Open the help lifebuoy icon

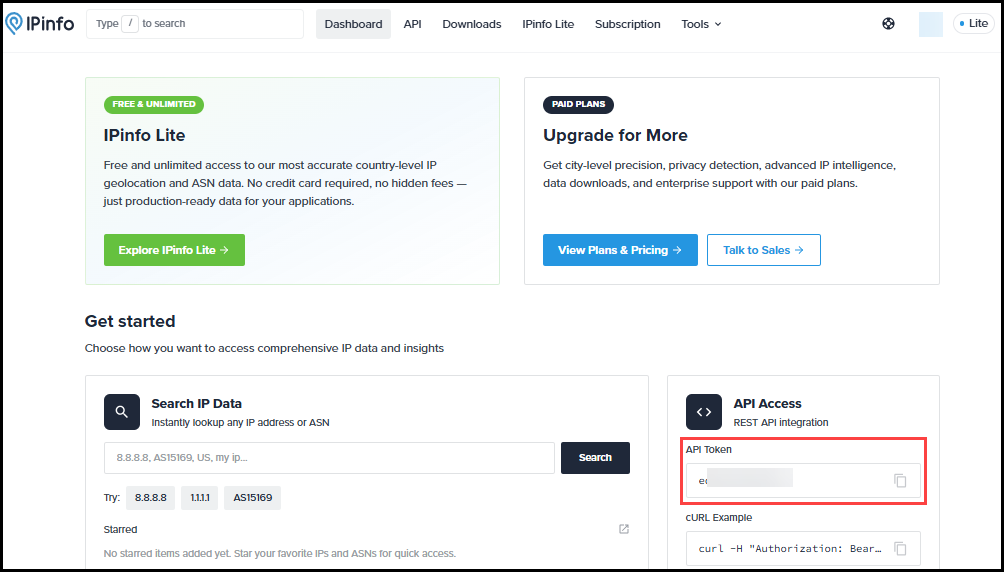(x=888, y=24)
